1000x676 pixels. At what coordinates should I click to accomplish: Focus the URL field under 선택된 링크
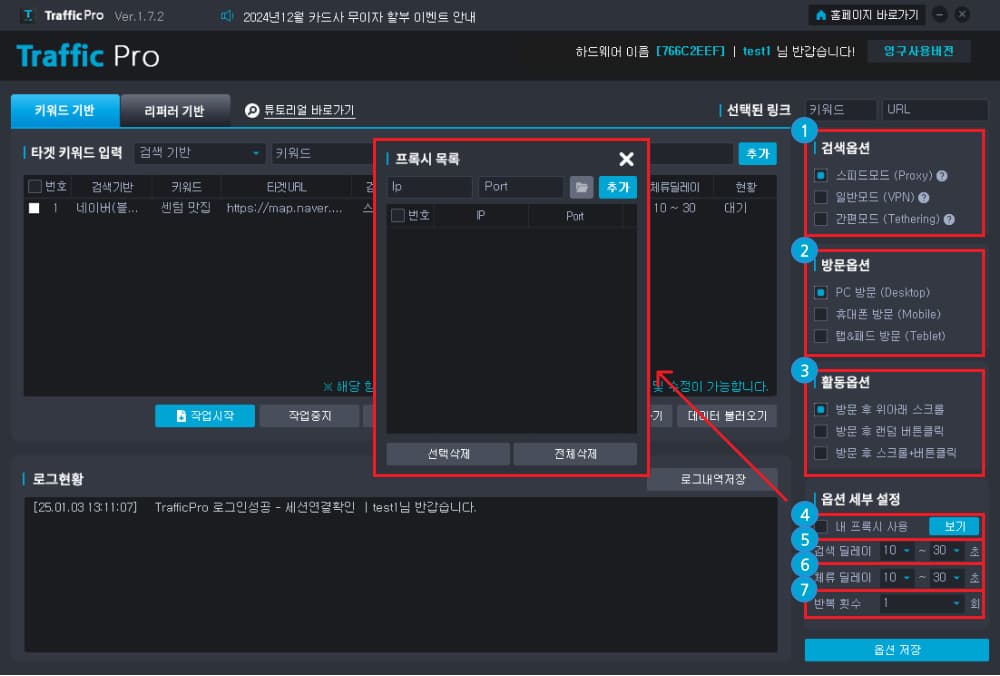tap(934, 110)
